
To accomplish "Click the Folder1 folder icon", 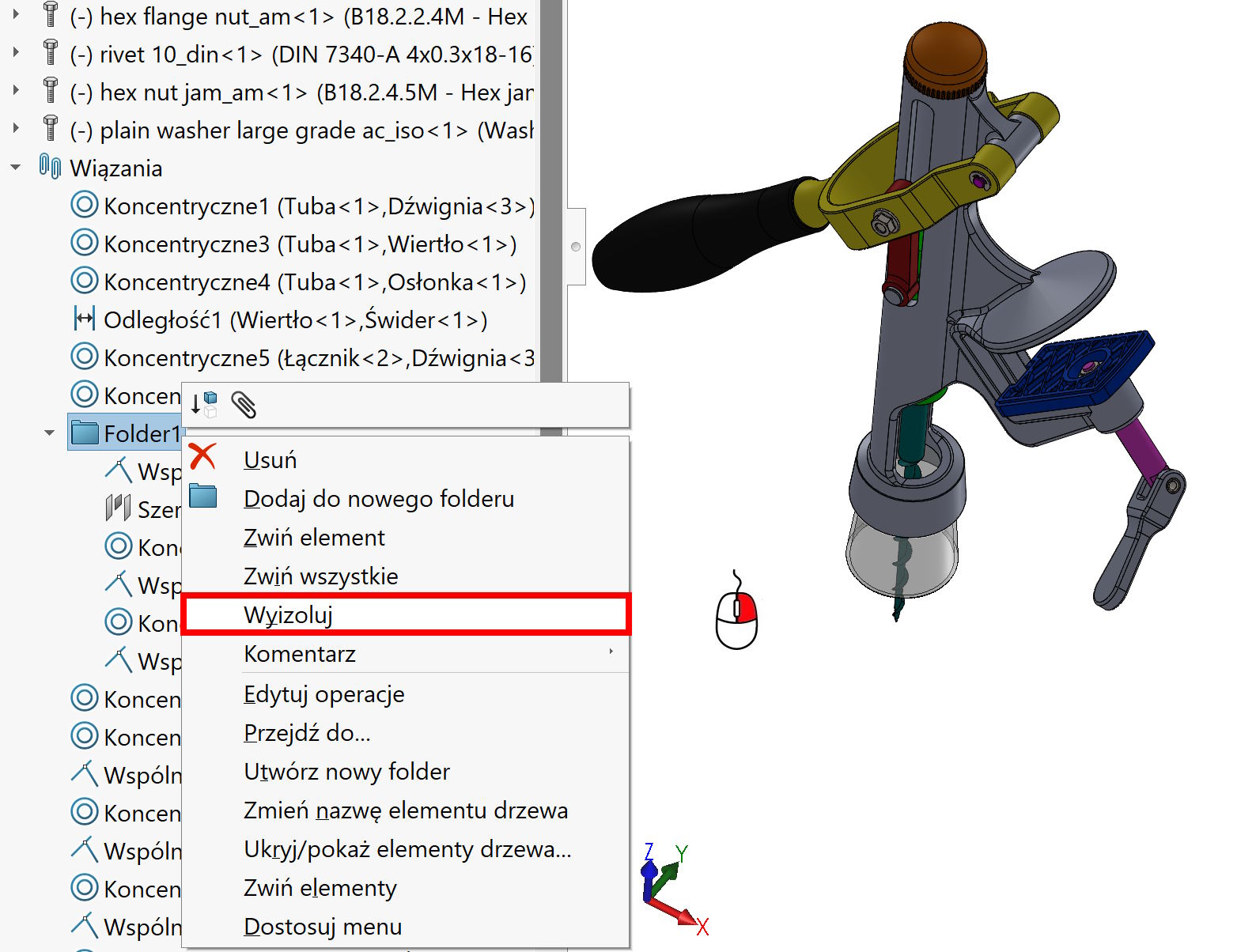I will (x=85, y=433).
